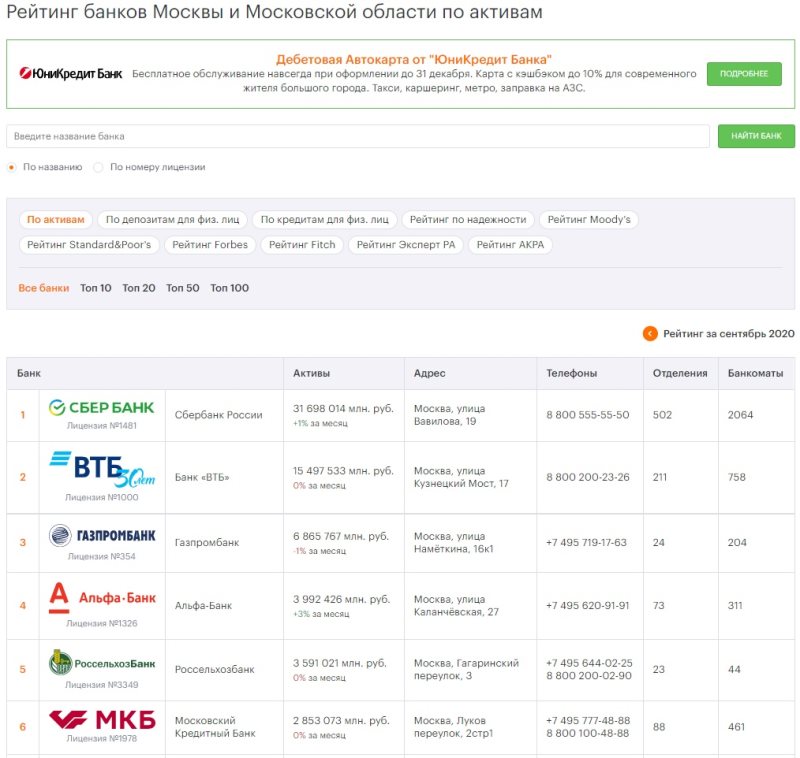
Task: Click the «Отделения» column header
Action: coord(680,373)
